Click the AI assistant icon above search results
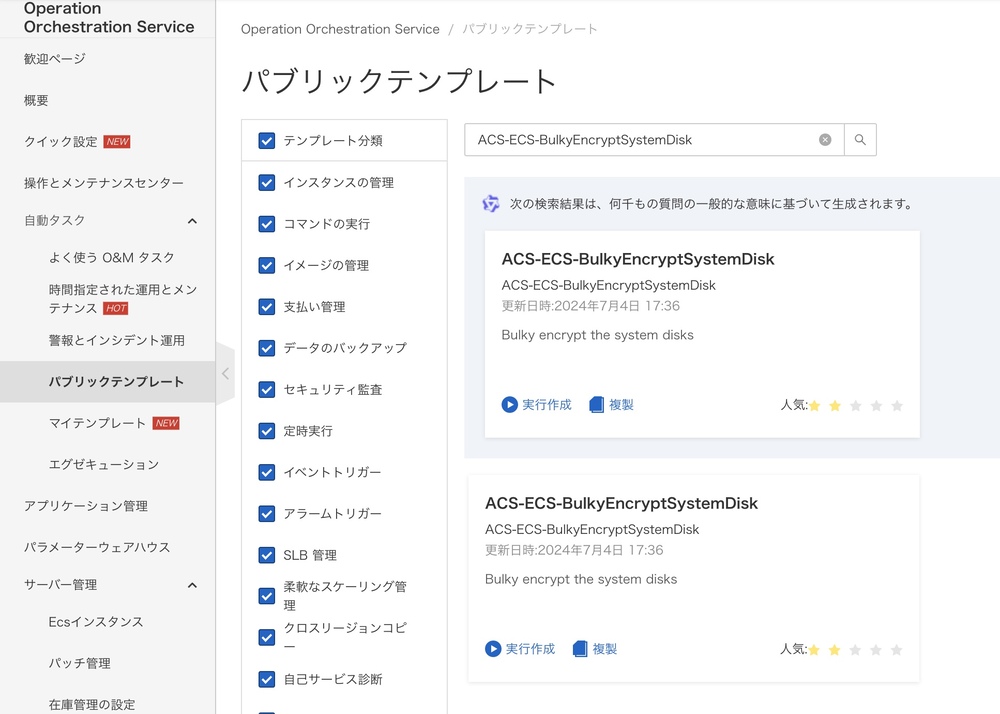 491,203
